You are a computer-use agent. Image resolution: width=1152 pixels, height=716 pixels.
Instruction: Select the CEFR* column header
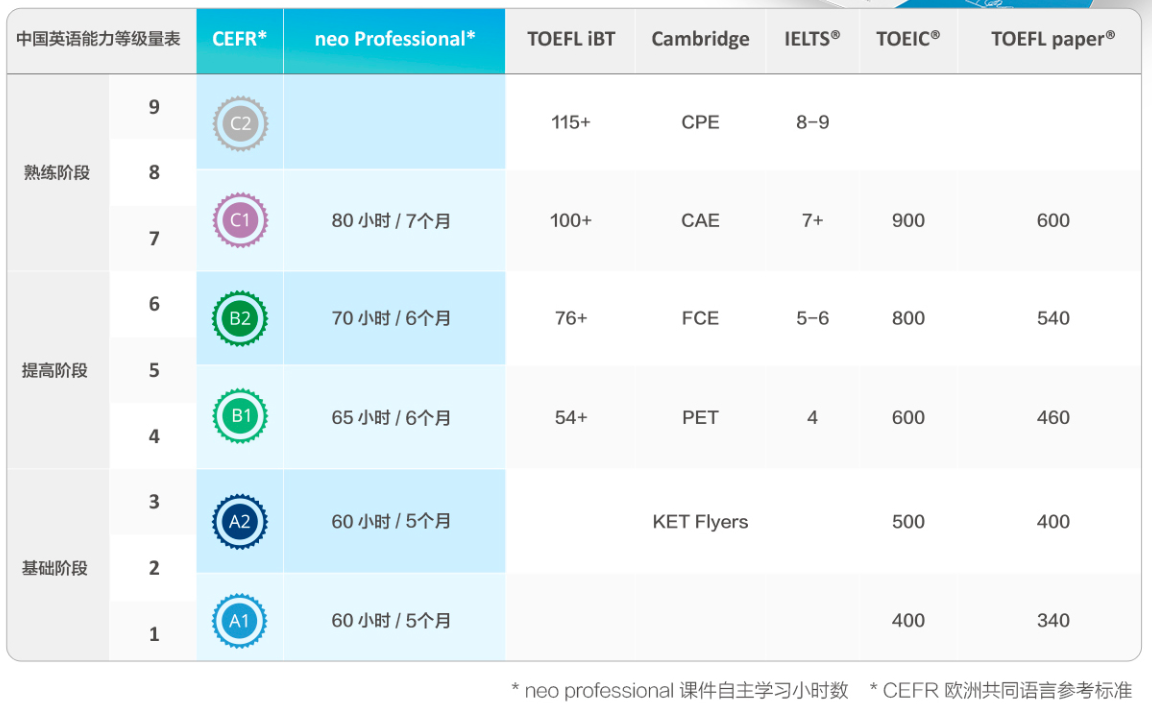click(240, 40)
